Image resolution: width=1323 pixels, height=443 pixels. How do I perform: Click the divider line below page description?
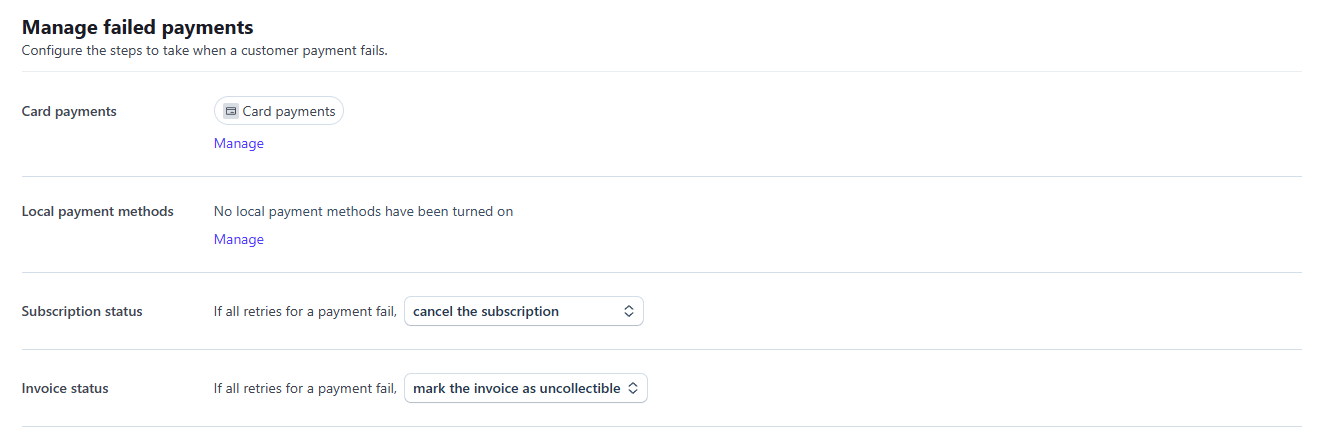(662, 71)
